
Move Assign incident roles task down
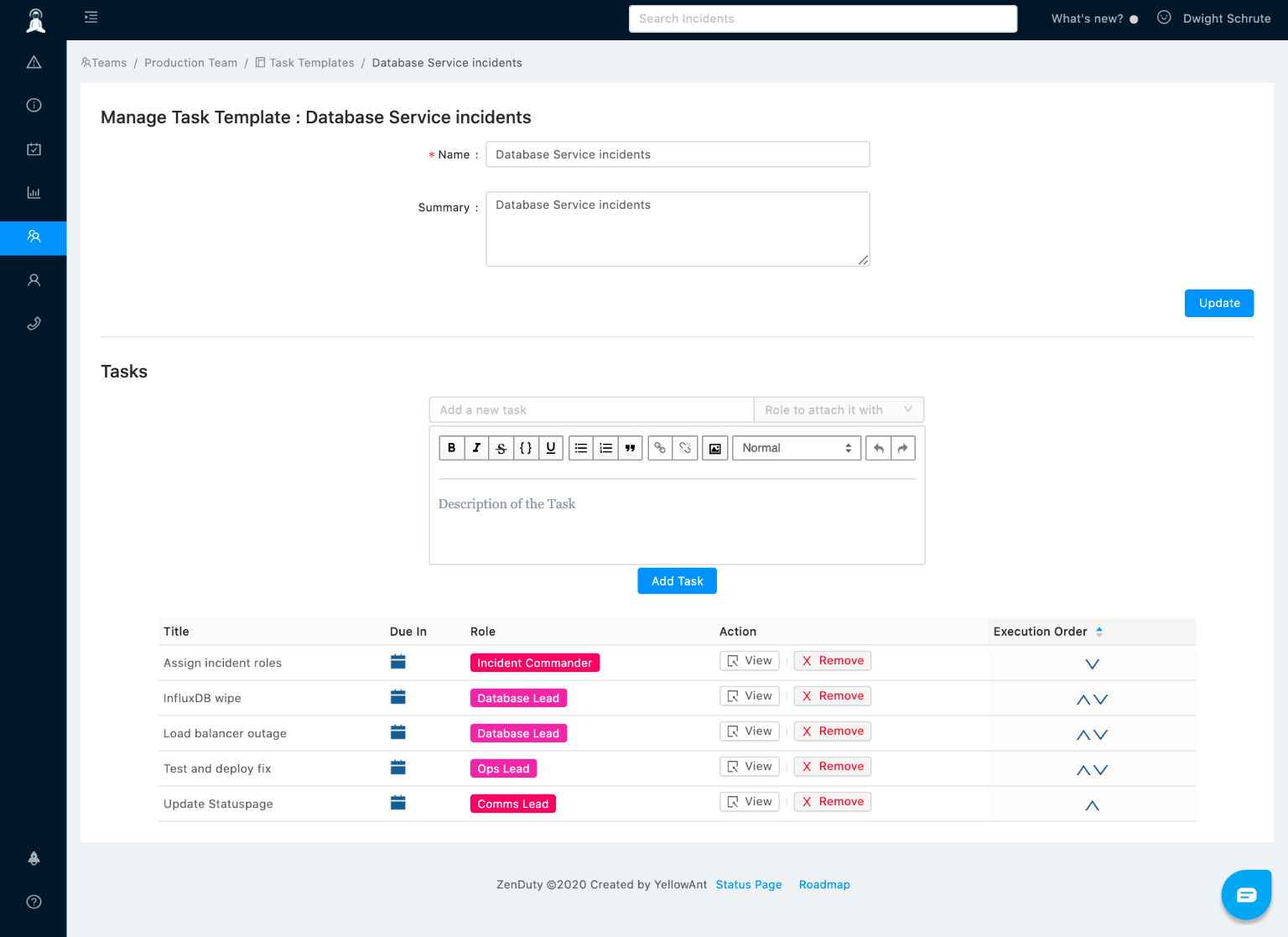(x=1092, y=664)
